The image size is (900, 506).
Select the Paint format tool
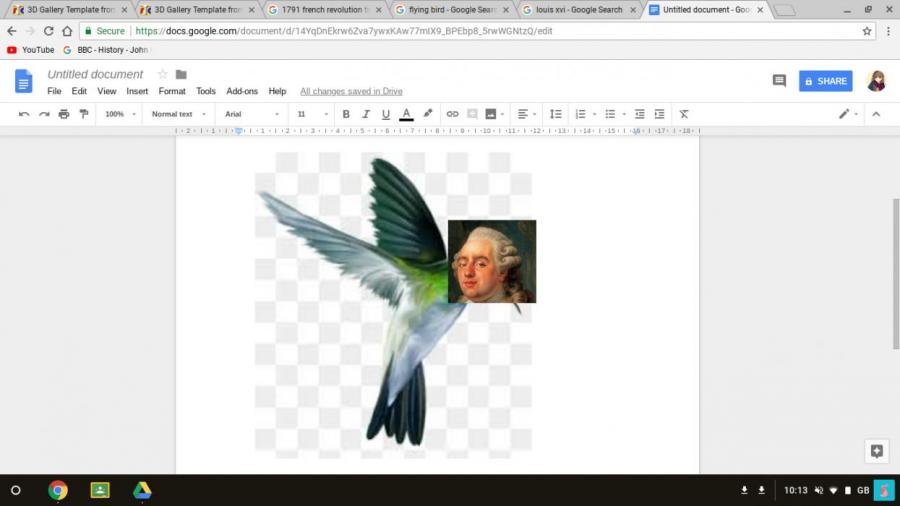click(x=84, y=114)
